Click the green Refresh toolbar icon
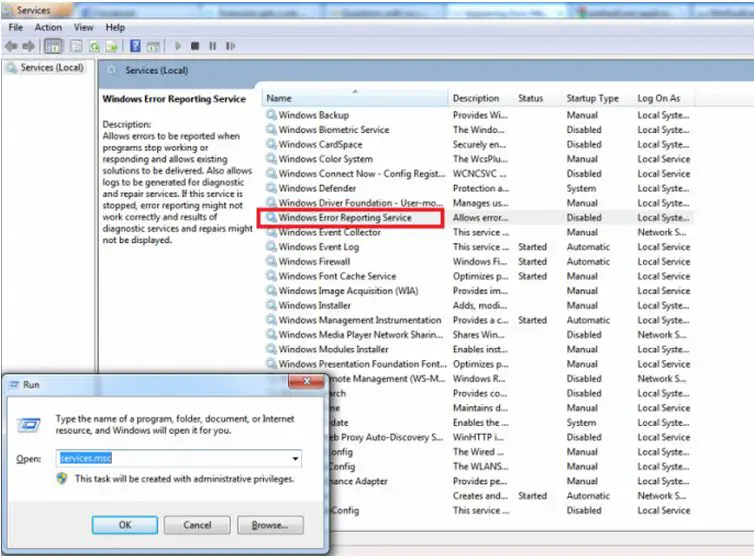This screenshot has width=754, height=559. point(95,46)
